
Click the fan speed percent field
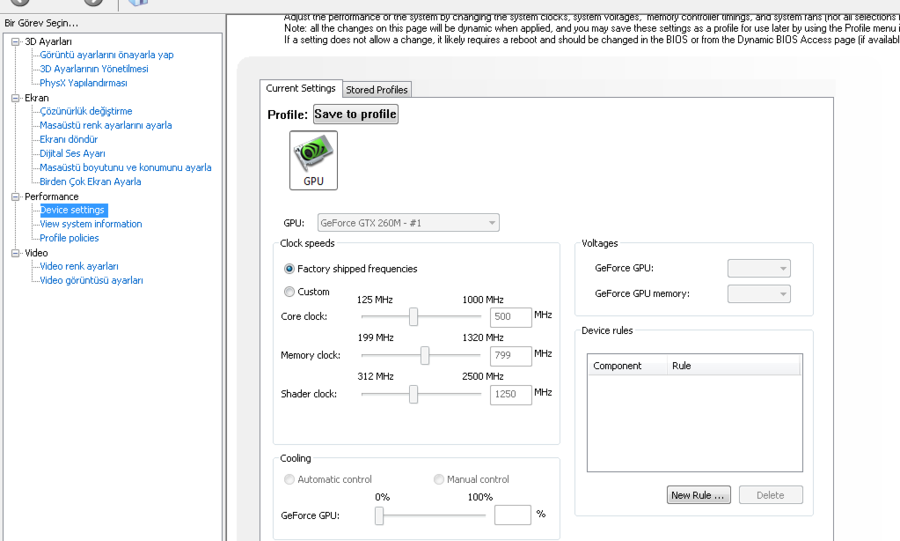point(513,515)
